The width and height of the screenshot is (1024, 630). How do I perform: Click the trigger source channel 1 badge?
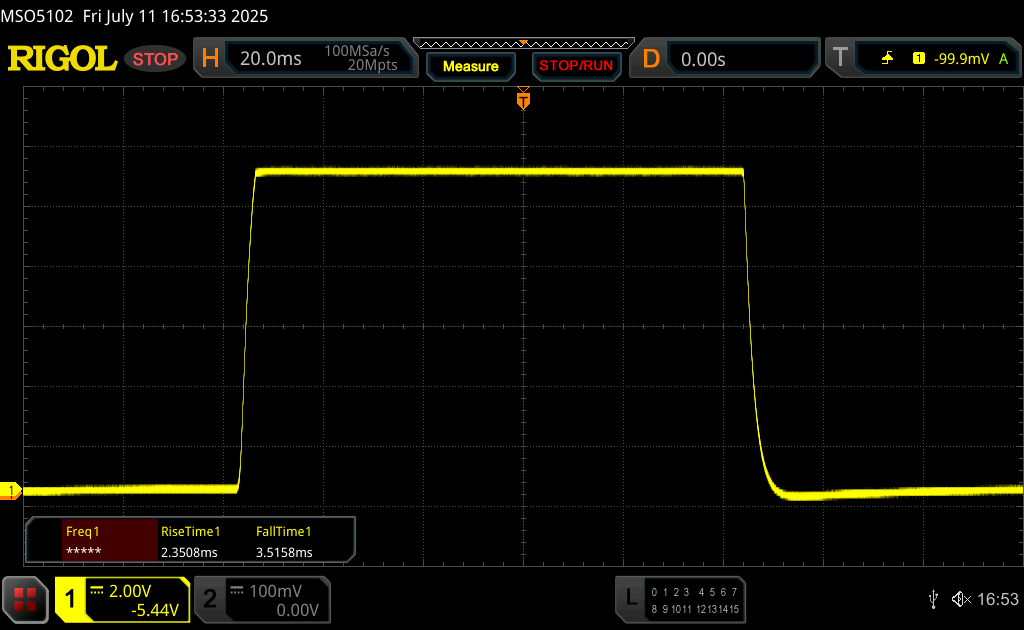click(x=919, y=59)
